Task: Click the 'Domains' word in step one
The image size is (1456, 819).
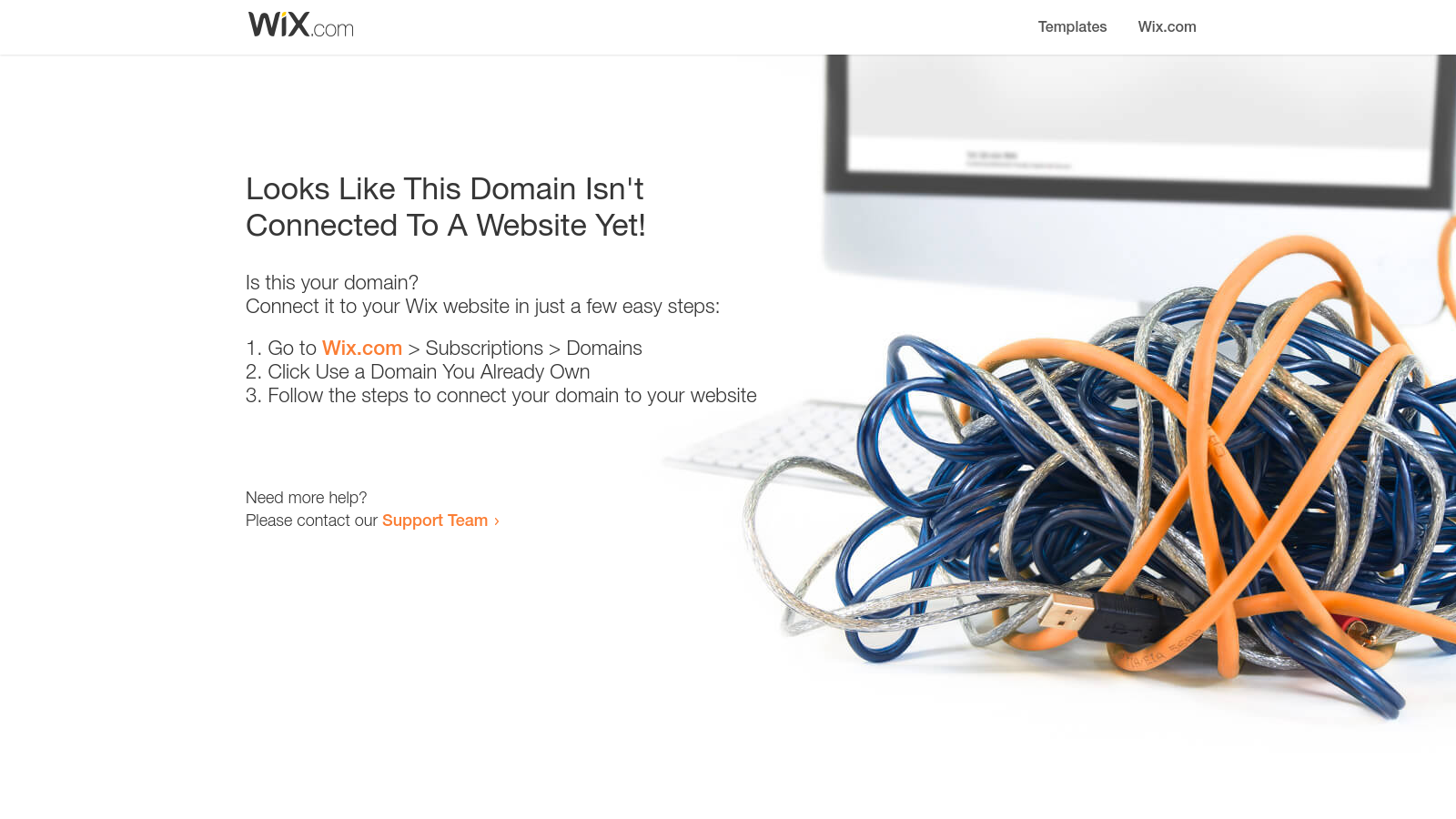Action: pos(604,348)
